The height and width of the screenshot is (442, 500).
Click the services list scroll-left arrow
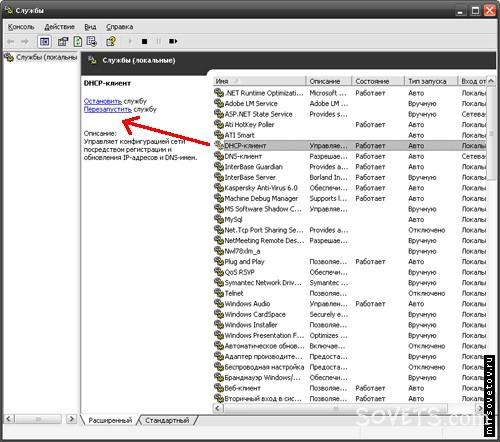point(218,408)
